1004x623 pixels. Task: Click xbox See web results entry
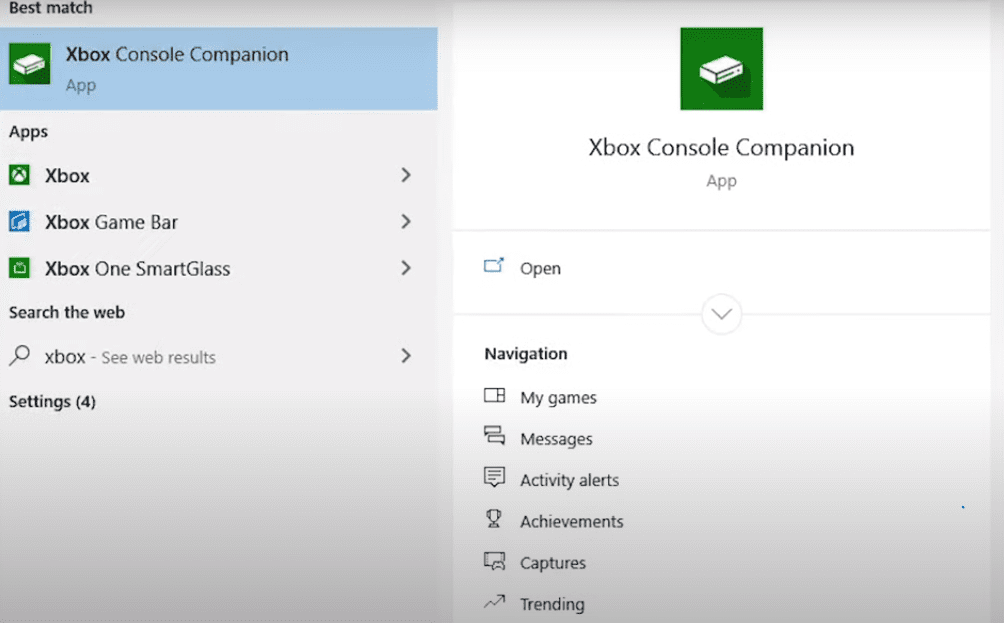pos(211,357)
